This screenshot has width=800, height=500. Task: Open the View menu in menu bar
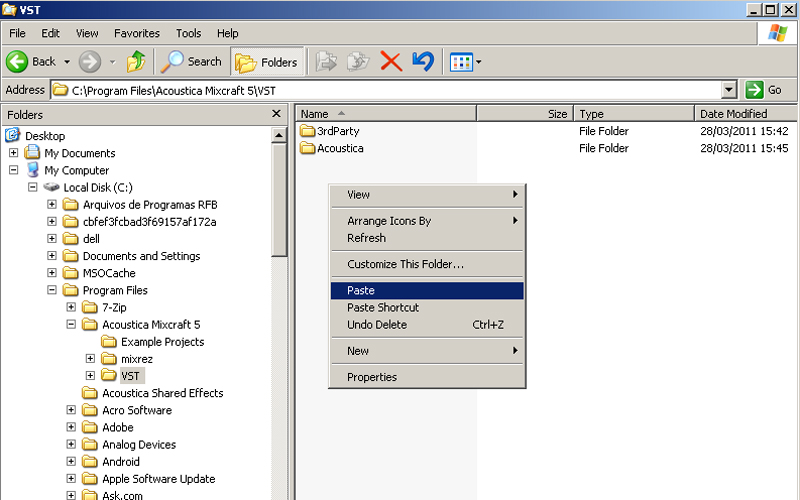(x=87, y=33)
